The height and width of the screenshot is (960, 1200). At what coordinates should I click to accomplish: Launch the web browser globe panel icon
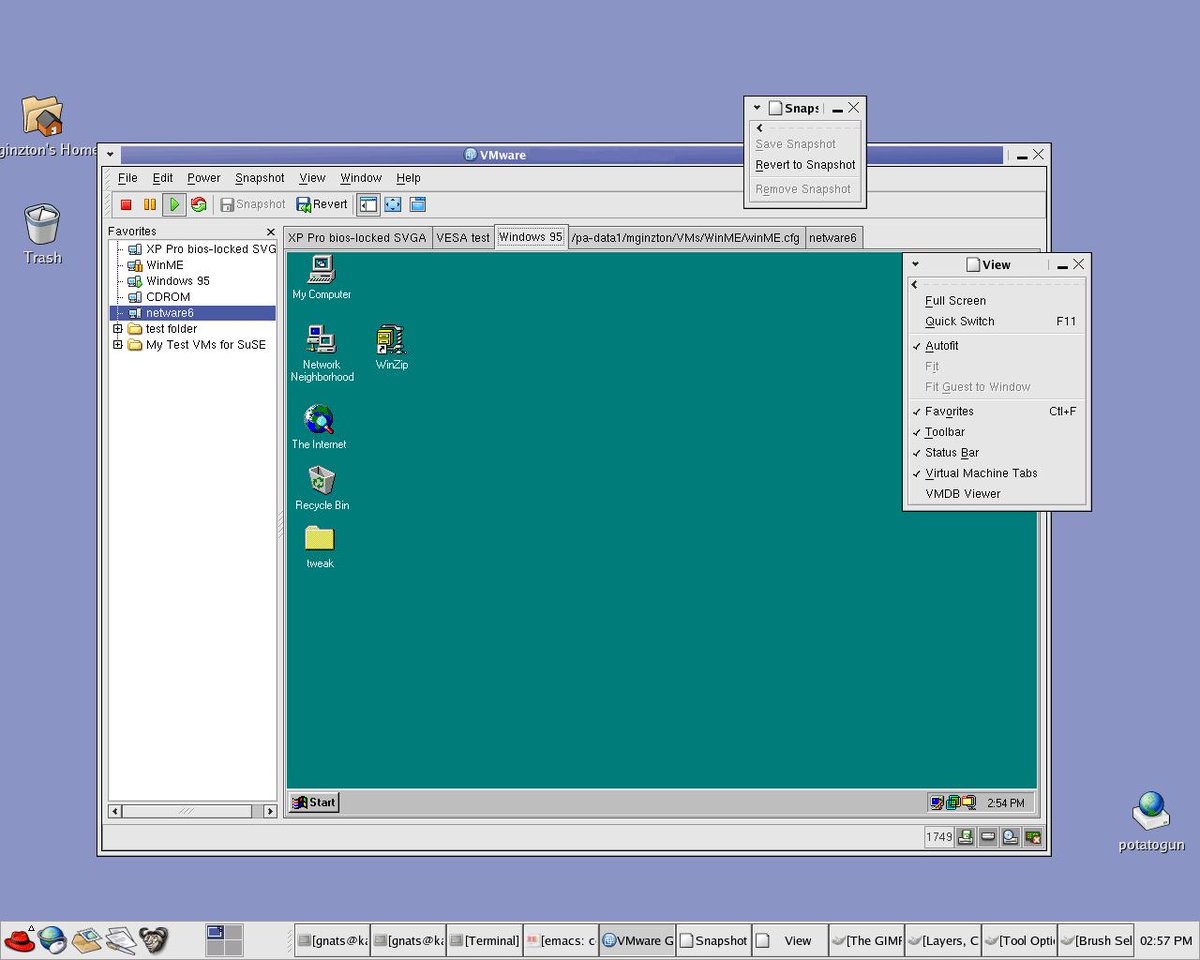pyautogui.click(x=52, y=940)
